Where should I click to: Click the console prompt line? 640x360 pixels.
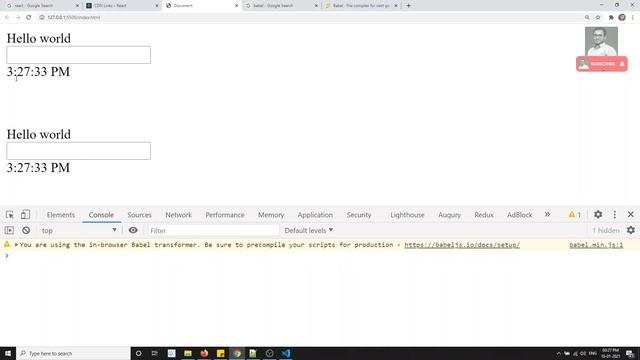point(320,256)
